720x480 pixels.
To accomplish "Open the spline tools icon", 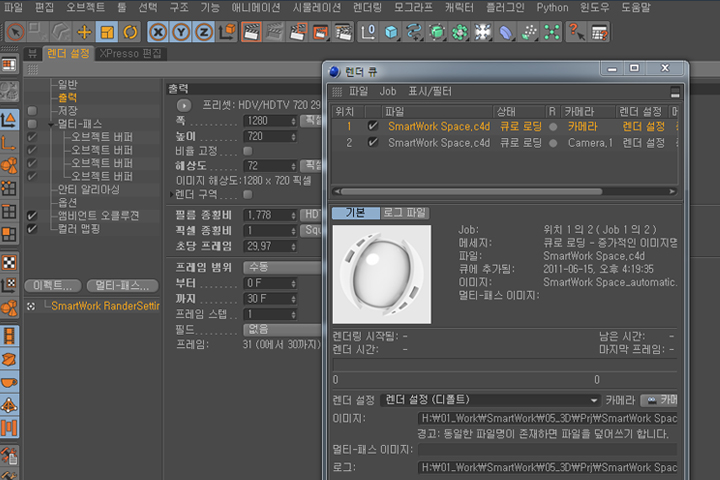I will pyautogui.click(x=414, y=32).
